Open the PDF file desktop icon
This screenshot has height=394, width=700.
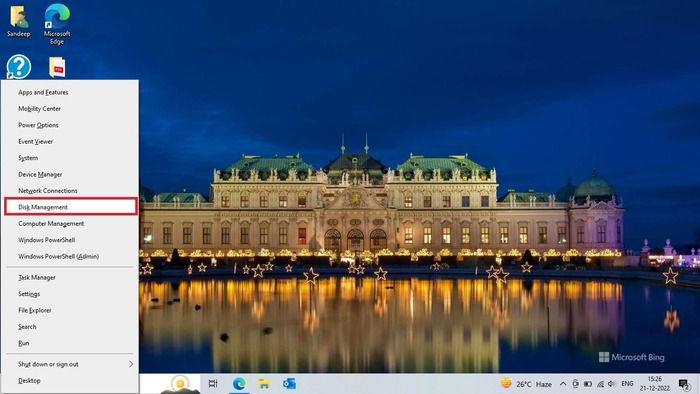coord(57,67)
